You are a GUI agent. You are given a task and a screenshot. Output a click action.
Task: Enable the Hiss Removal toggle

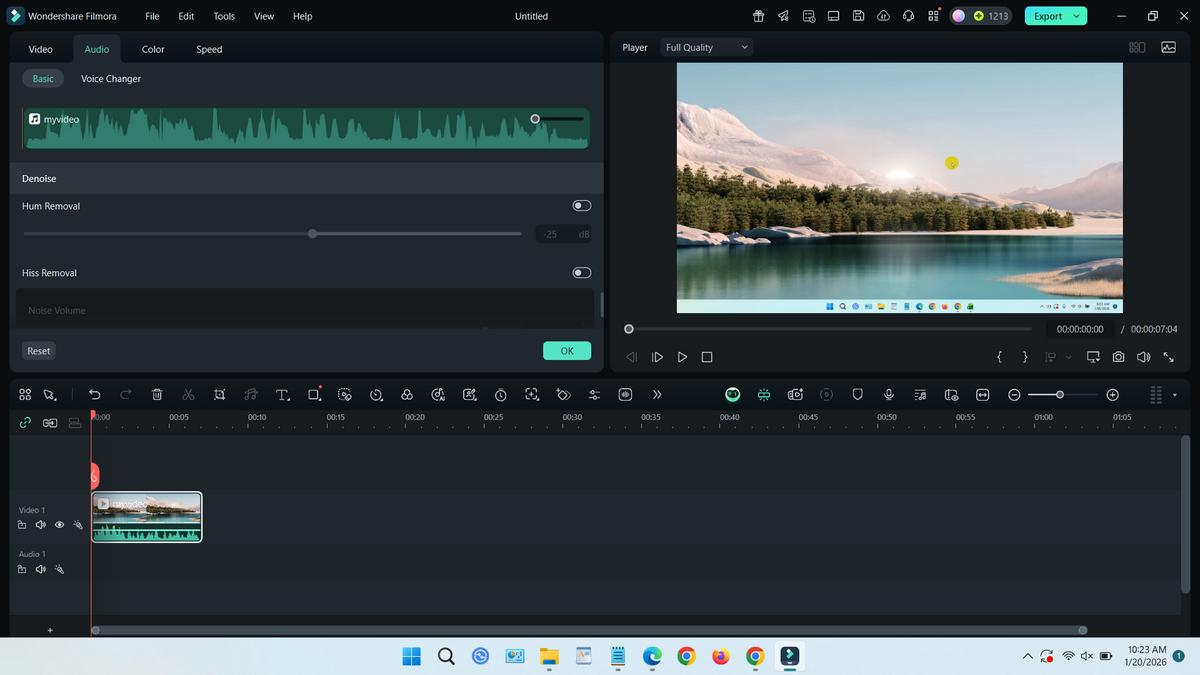click(x=581, y=272)
